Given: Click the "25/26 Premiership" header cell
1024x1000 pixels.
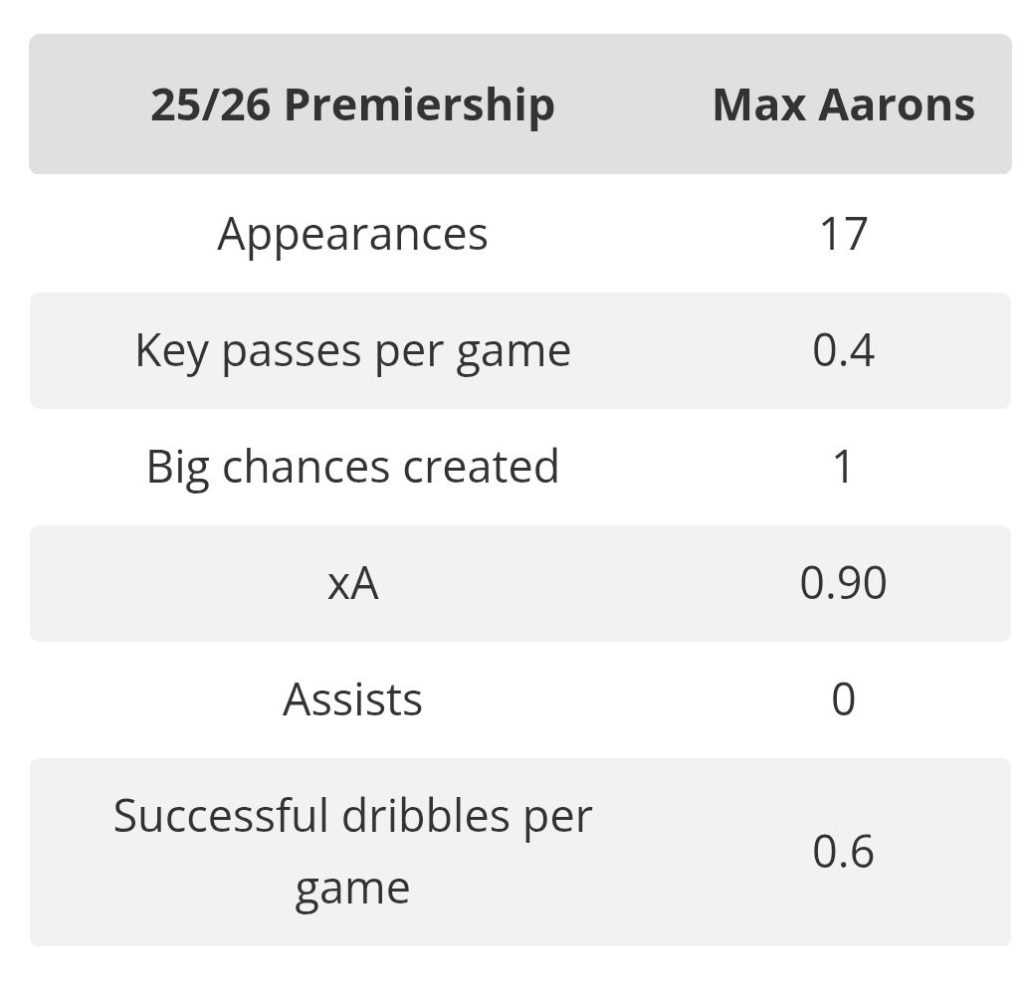Looking at the screenshot, I should [x=352, y=105].
